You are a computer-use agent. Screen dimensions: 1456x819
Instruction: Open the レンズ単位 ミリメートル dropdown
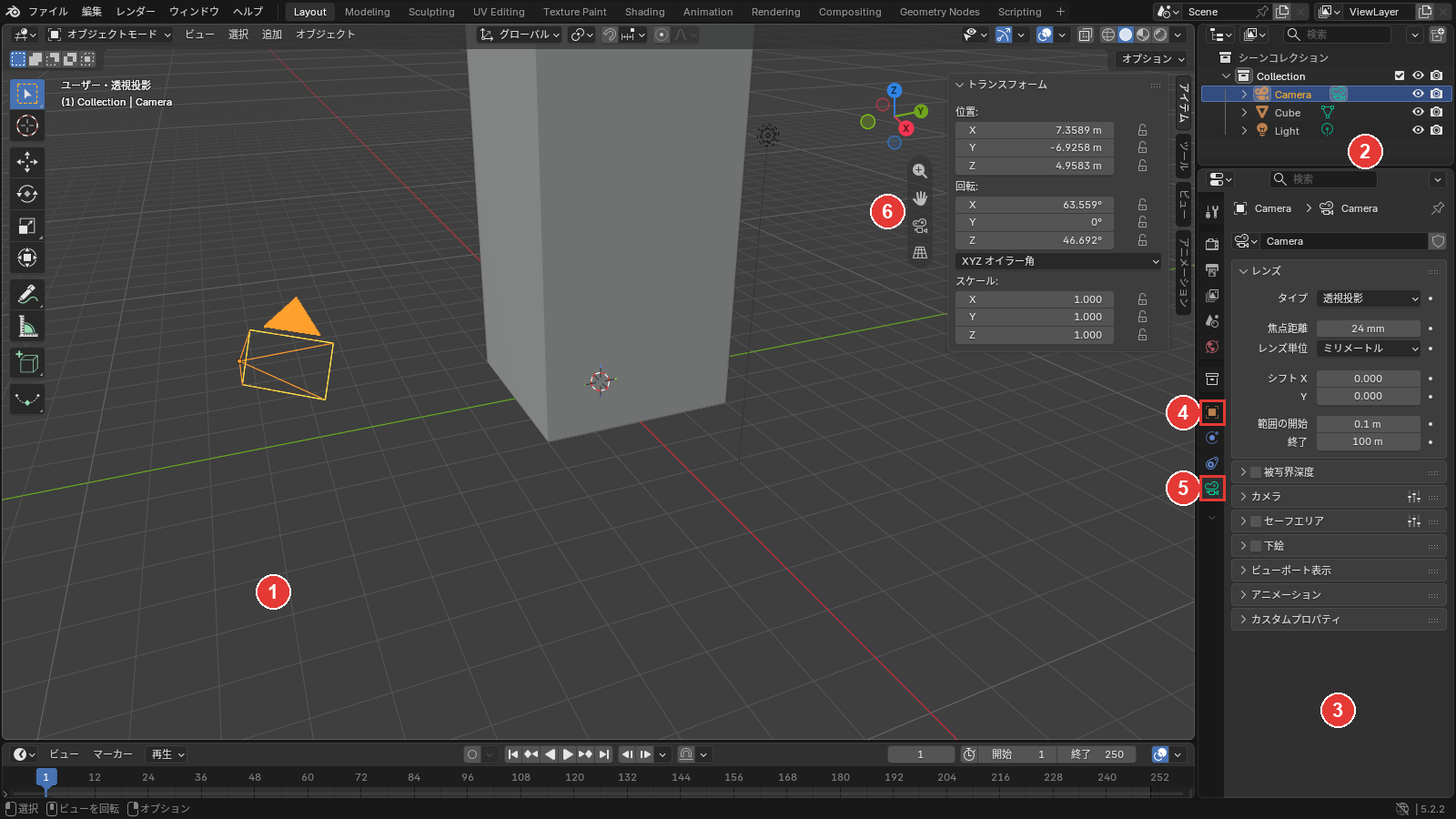tap(1369, 349)
